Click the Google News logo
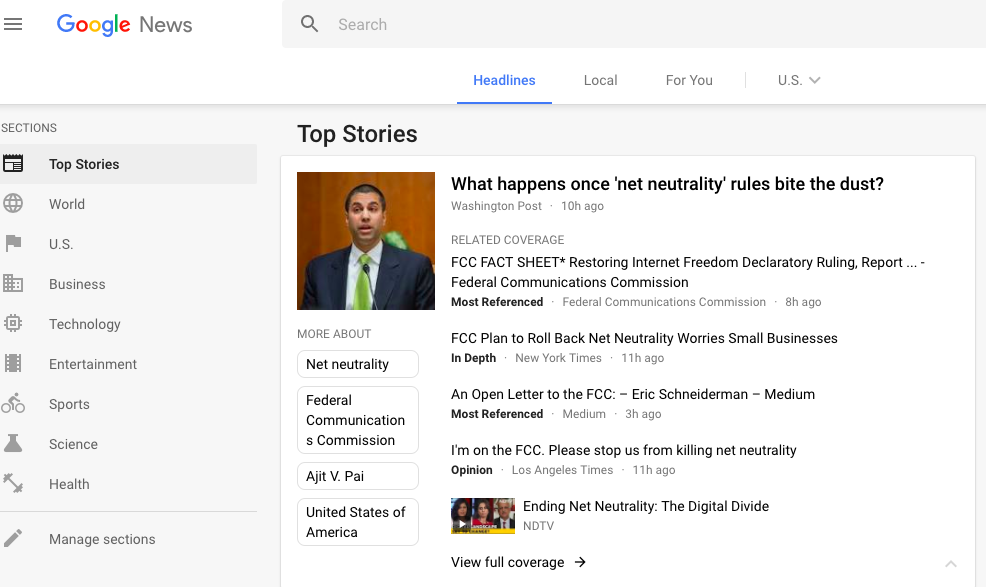This screenshot has width=986, height=587. click(125, 25)
